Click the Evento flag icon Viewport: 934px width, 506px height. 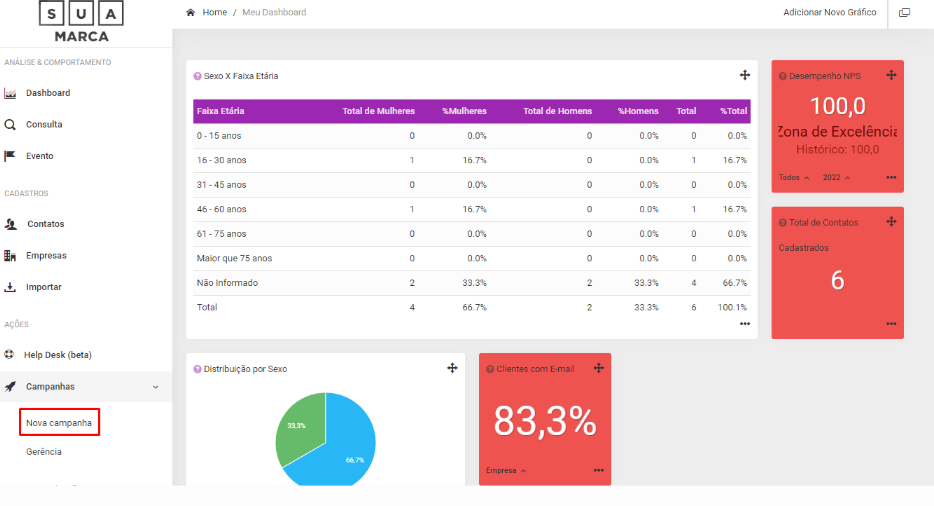(10, 156)
